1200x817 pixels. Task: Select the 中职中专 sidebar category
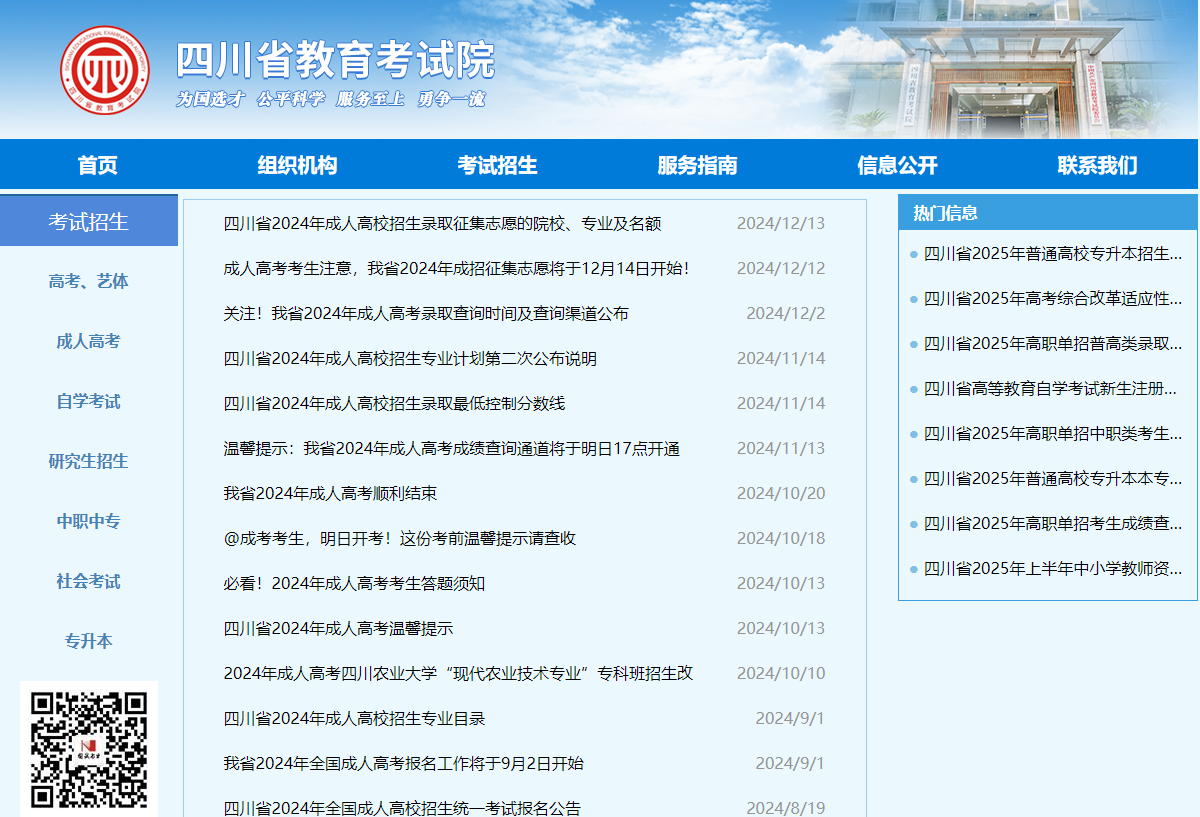tap(89, 521)
